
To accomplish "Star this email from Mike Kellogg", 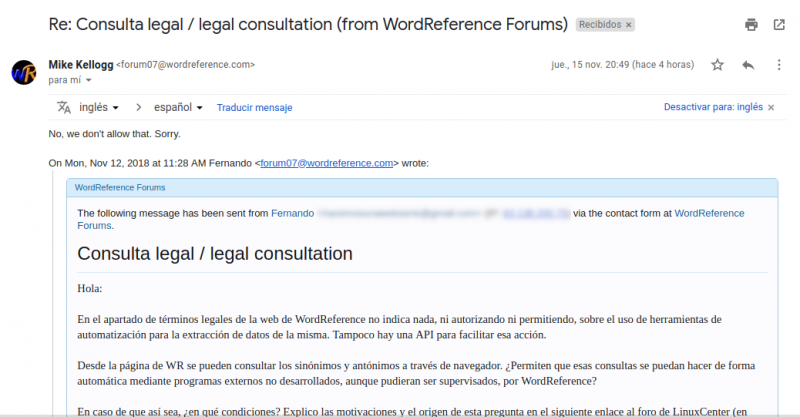I will 717,65.
